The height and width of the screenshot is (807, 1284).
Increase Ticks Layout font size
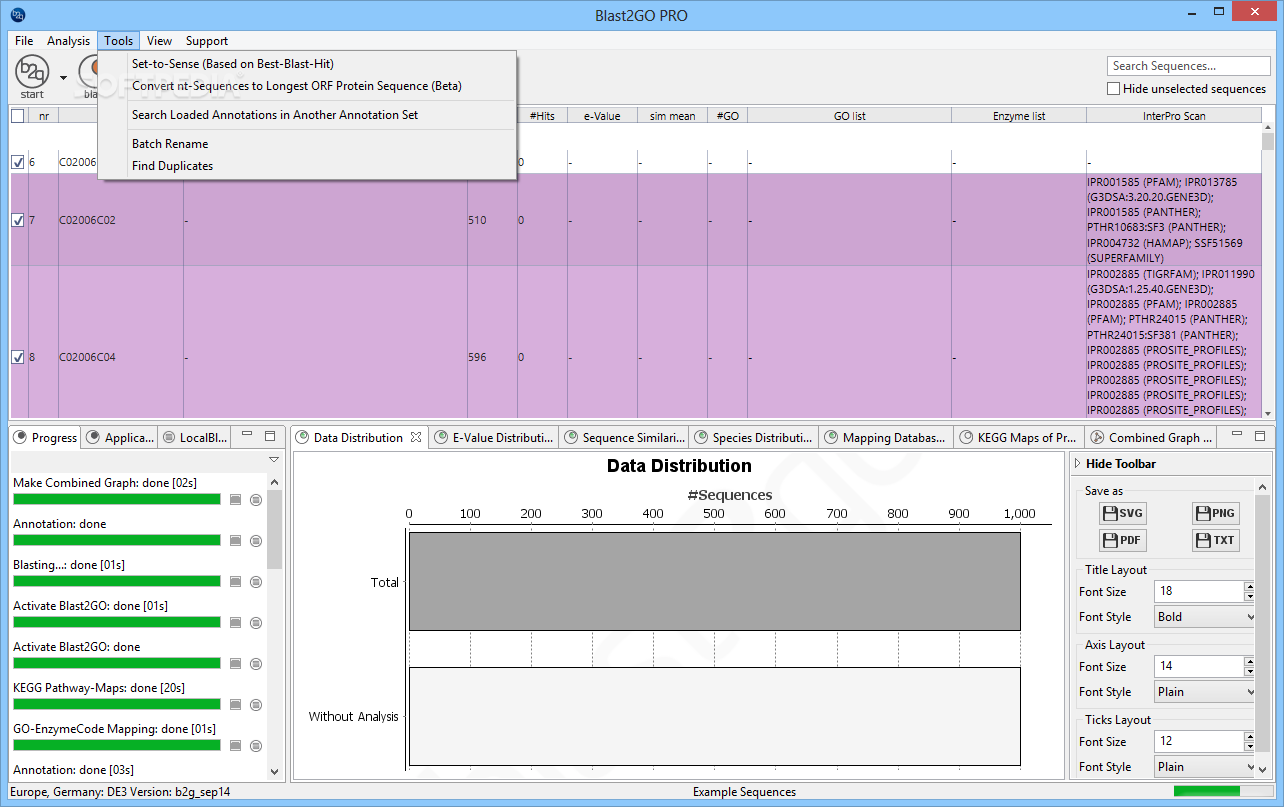point(1249,736)
